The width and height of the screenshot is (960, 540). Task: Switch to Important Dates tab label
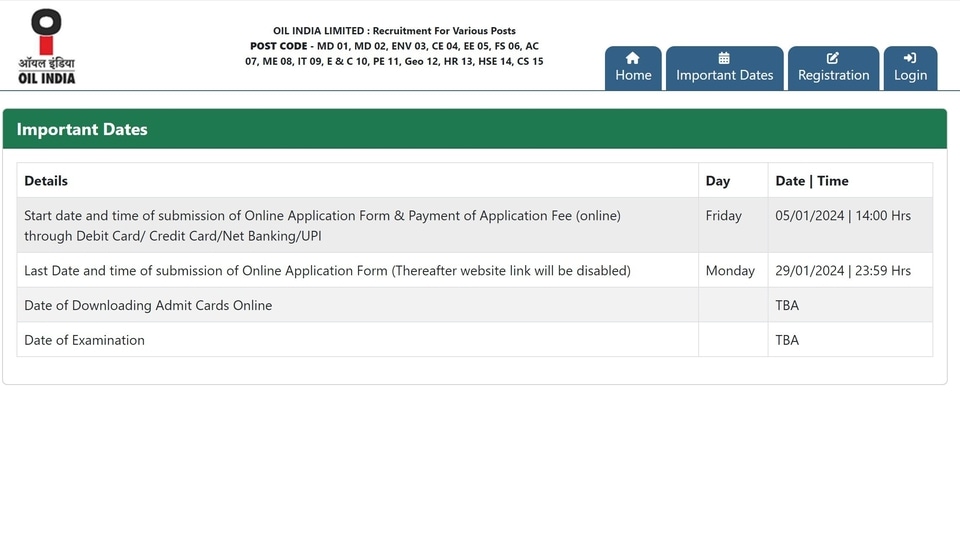point(724,75)
